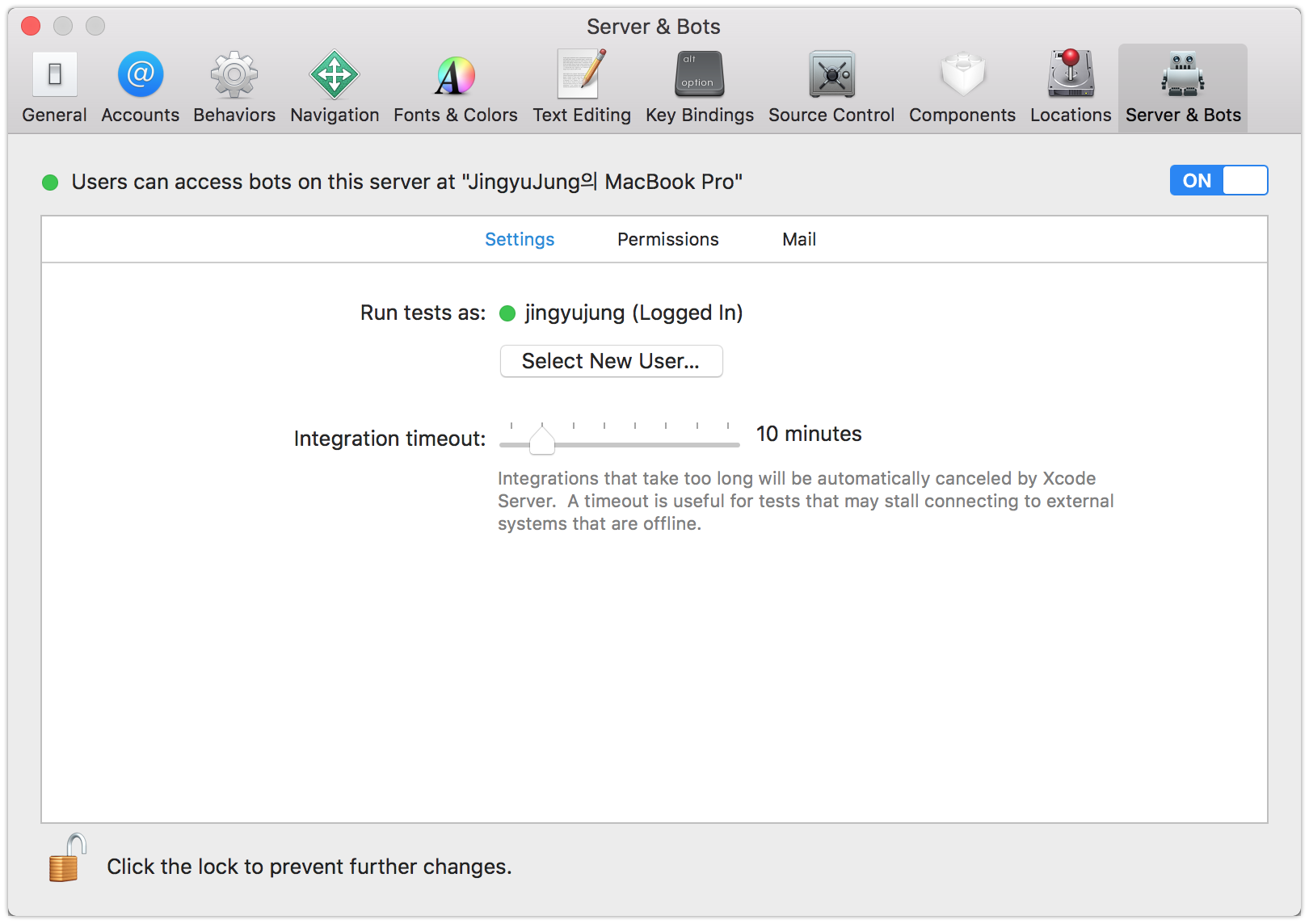Open the Fonts & Colors pane

456,87
